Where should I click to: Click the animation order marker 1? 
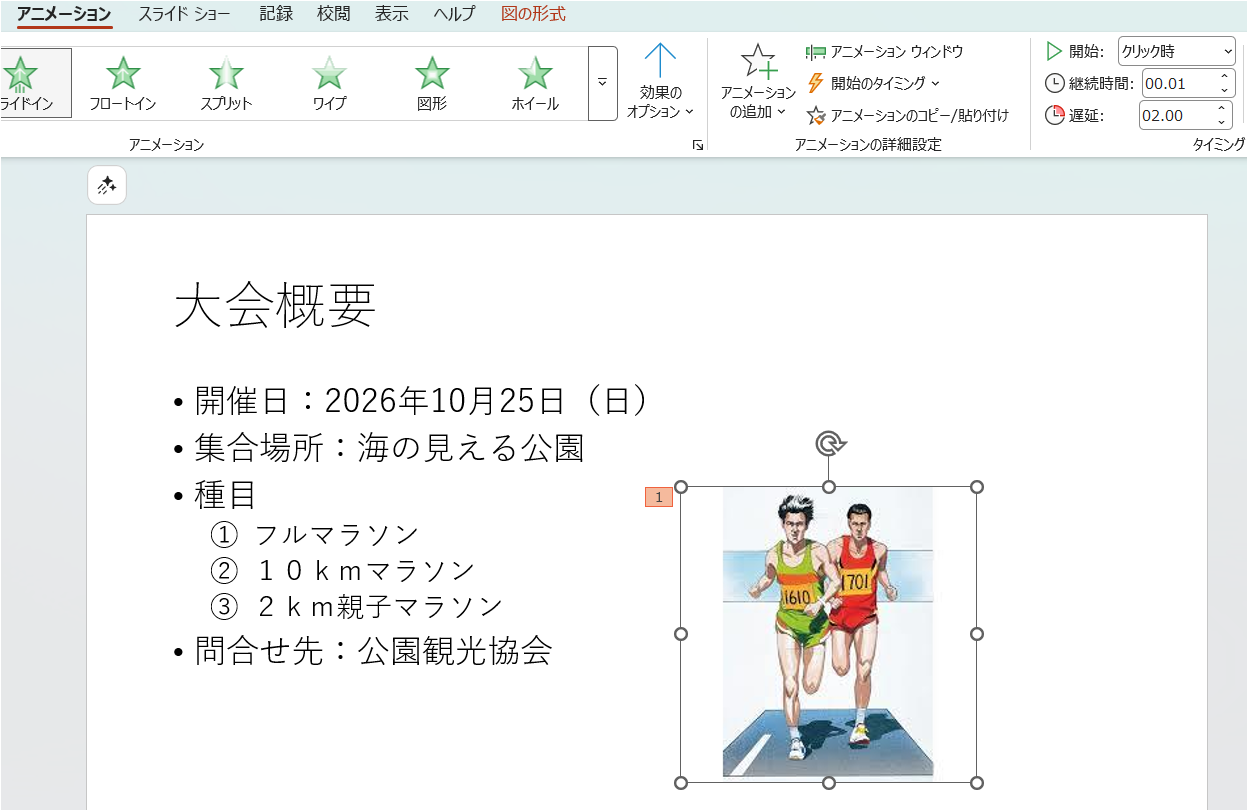pyautogui.click(x=659, y=497)
